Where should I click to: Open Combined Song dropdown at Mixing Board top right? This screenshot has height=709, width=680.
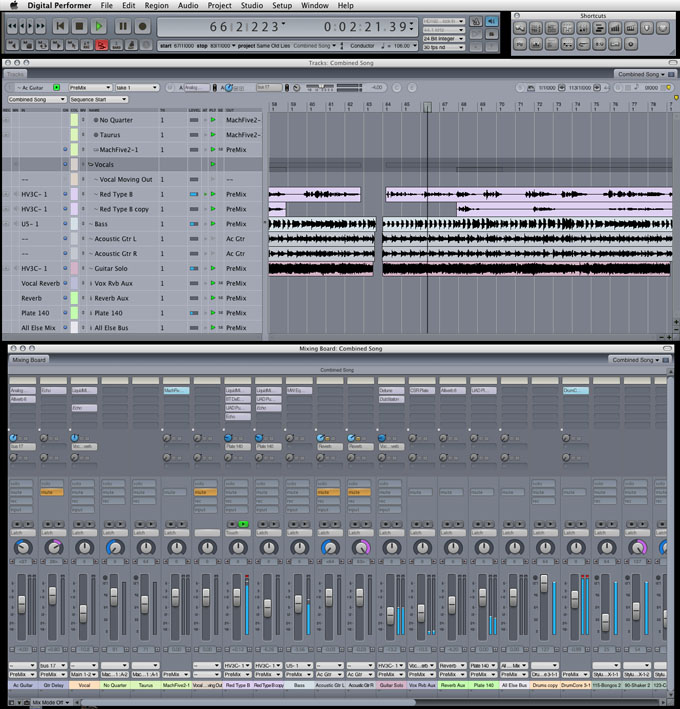click(635, 360)
